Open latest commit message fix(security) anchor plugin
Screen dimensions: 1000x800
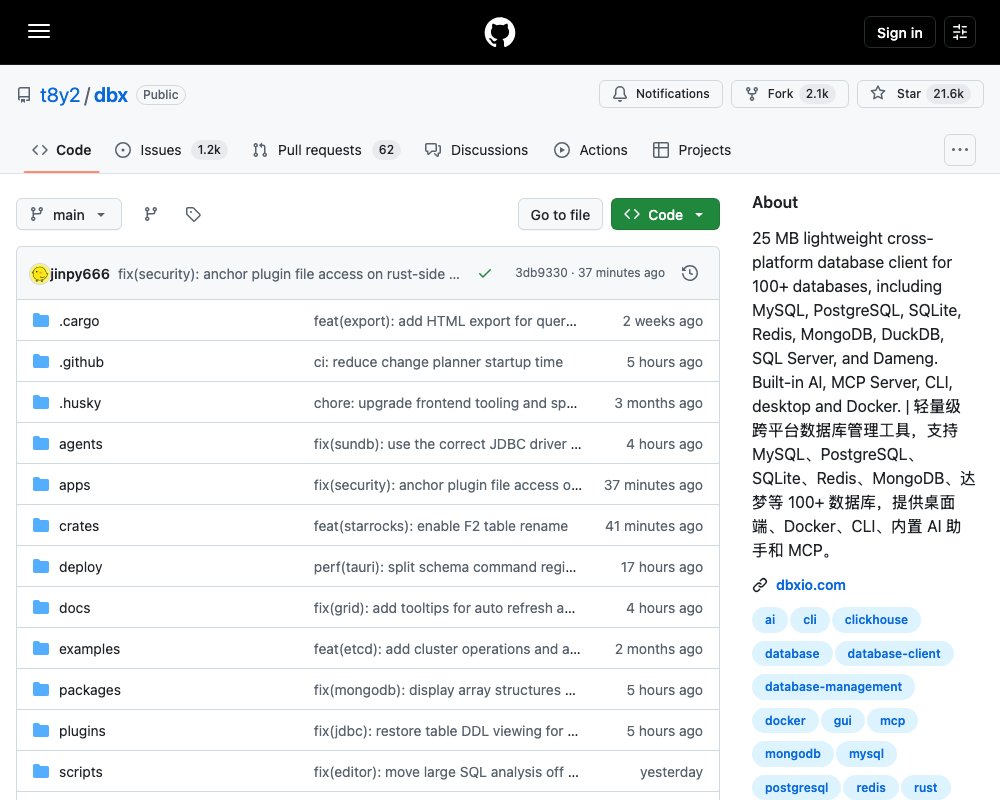point(288,274)
